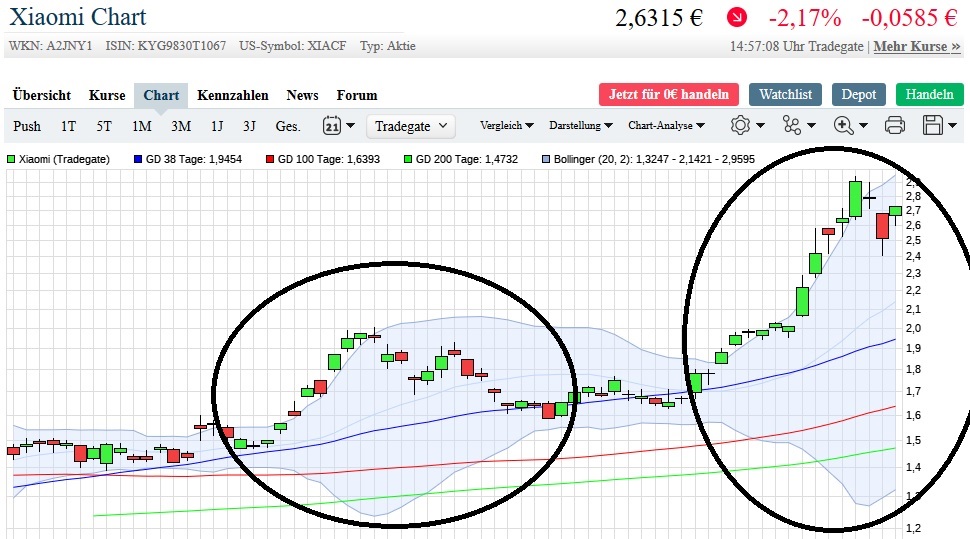Open the chart settings gear icon
Screen dimensions: 970x539
coord(740,126)
